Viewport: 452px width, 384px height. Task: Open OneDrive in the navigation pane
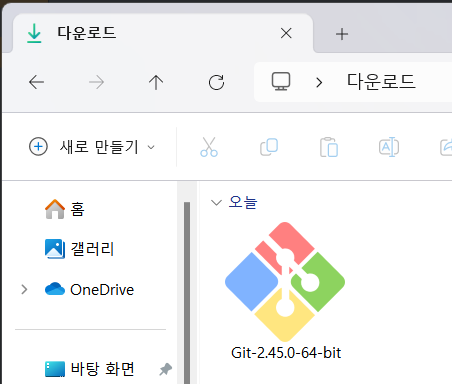pyautogui.click(x=89, y=289)
